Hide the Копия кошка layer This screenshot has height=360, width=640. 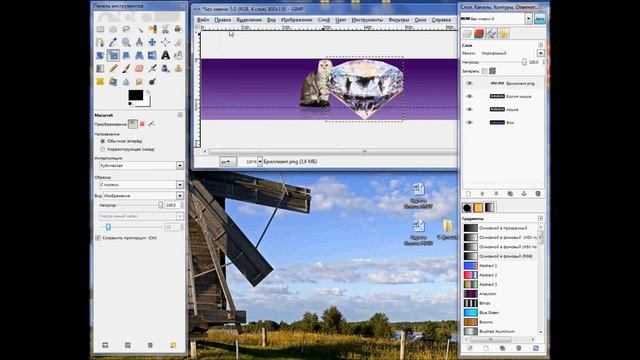click(x=469, y=96)
